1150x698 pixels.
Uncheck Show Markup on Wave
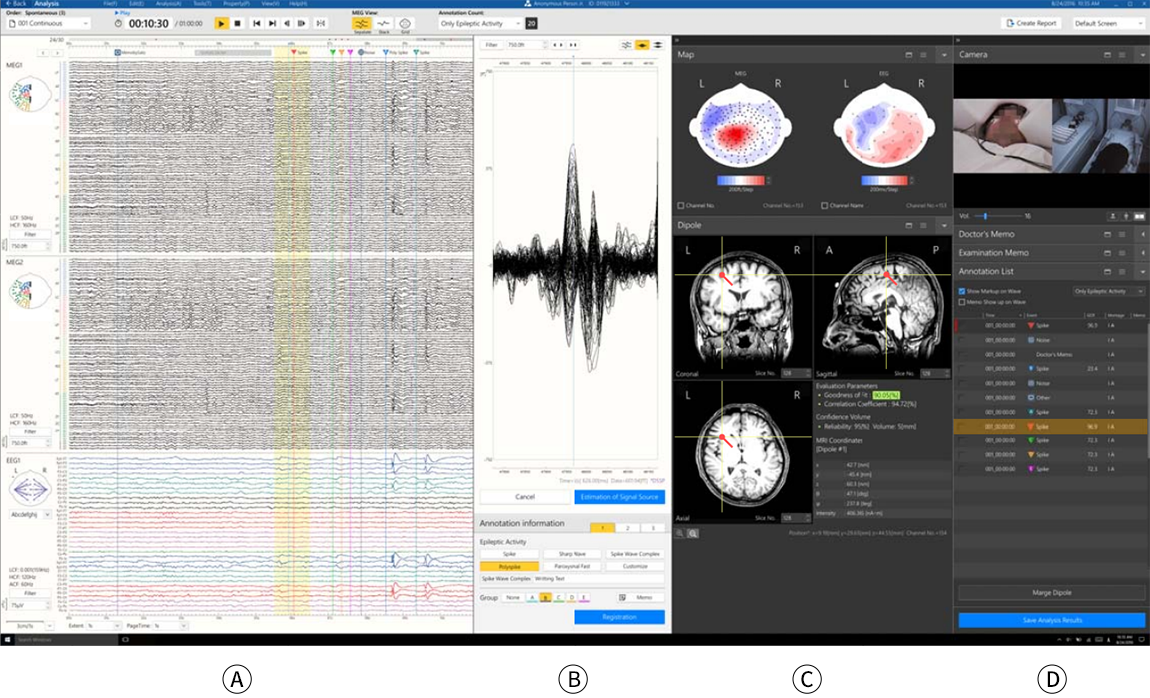coord(962,291)
